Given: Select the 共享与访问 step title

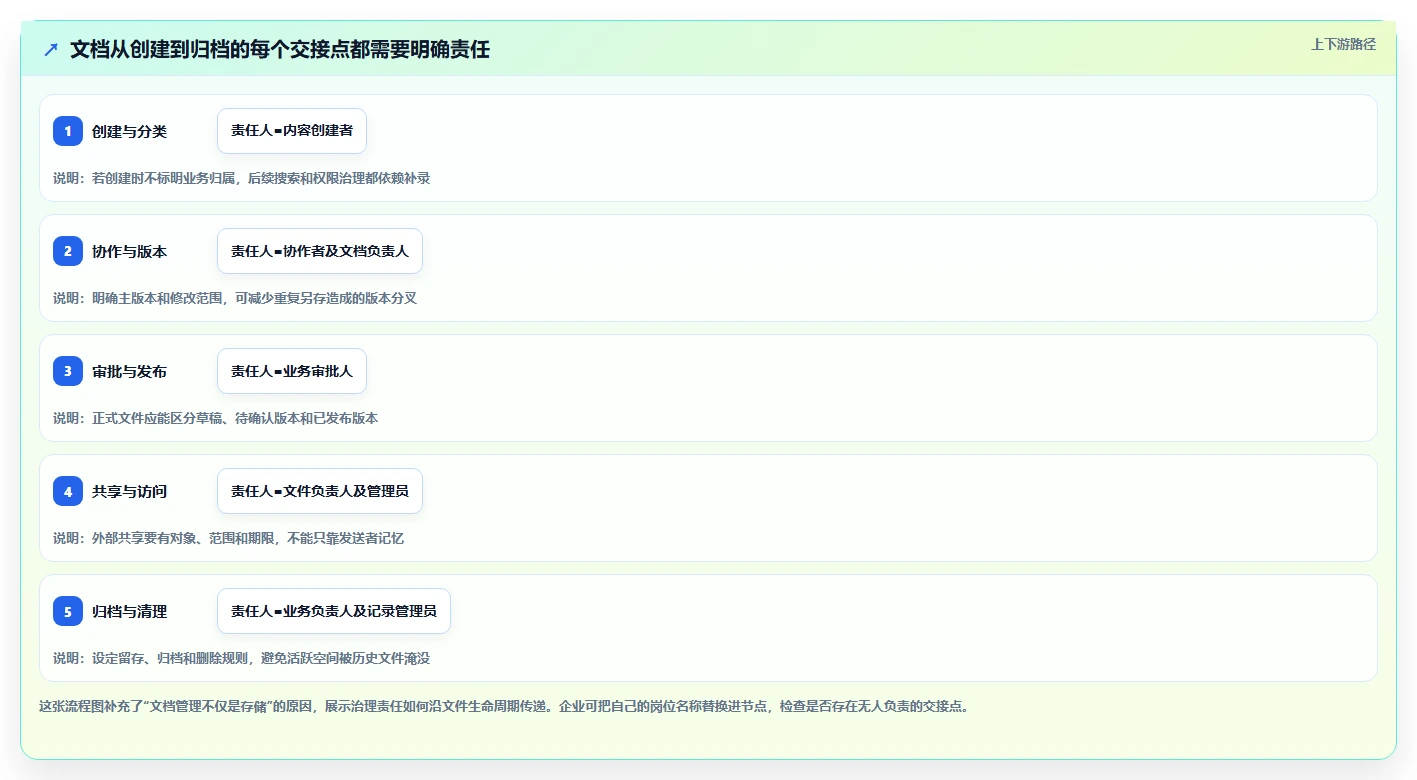Looking at the screenshot, I should tap(129, 491).
